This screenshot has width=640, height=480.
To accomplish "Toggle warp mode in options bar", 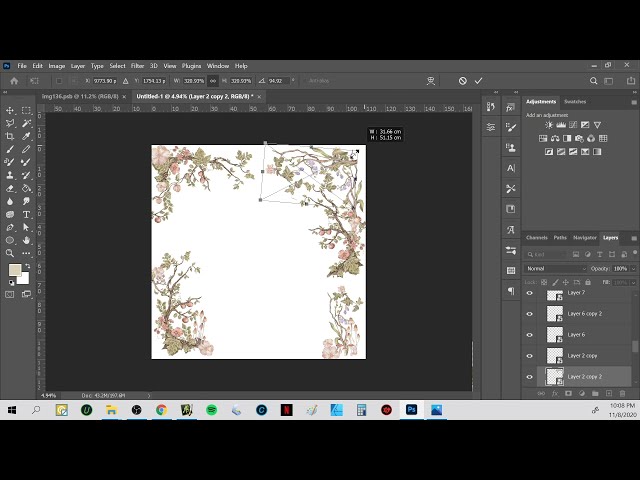I will (431, 81).
